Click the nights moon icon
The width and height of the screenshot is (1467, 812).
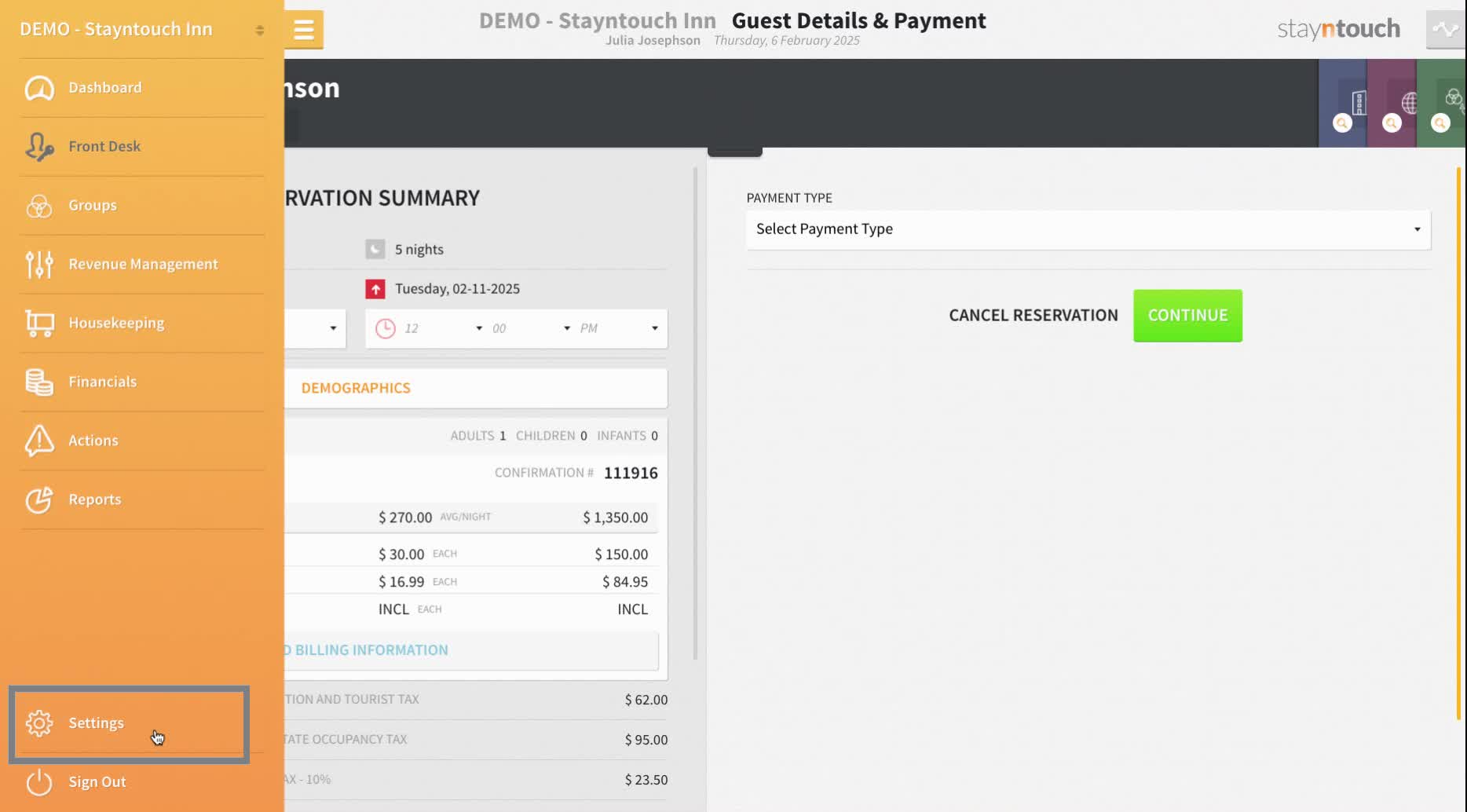(x=375, y=250)
